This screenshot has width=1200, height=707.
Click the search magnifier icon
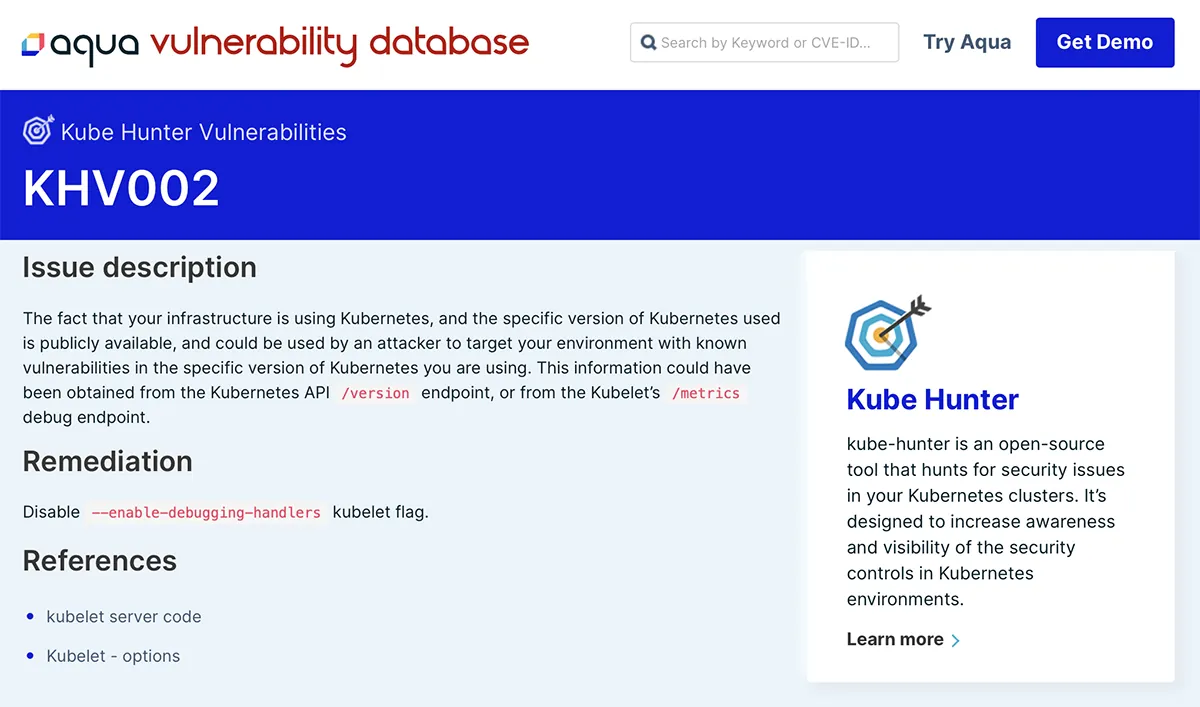tap(648, 43)
